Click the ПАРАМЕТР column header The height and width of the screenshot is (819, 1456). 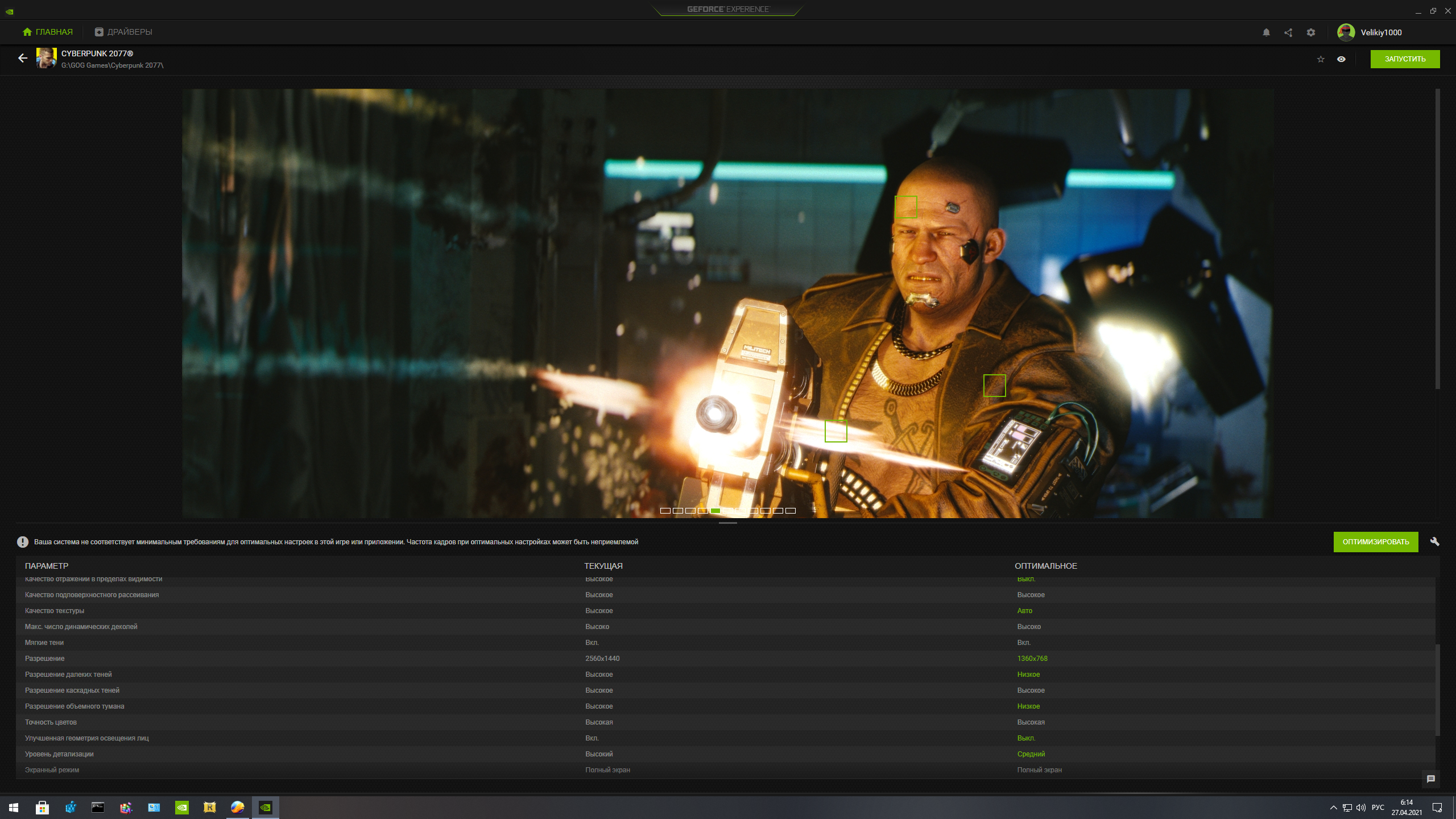pos(47,566)
